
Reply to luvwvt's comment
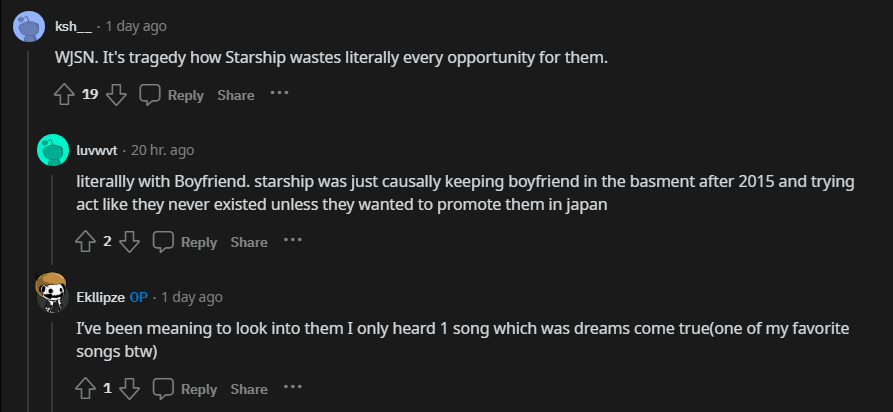(185, 242)
